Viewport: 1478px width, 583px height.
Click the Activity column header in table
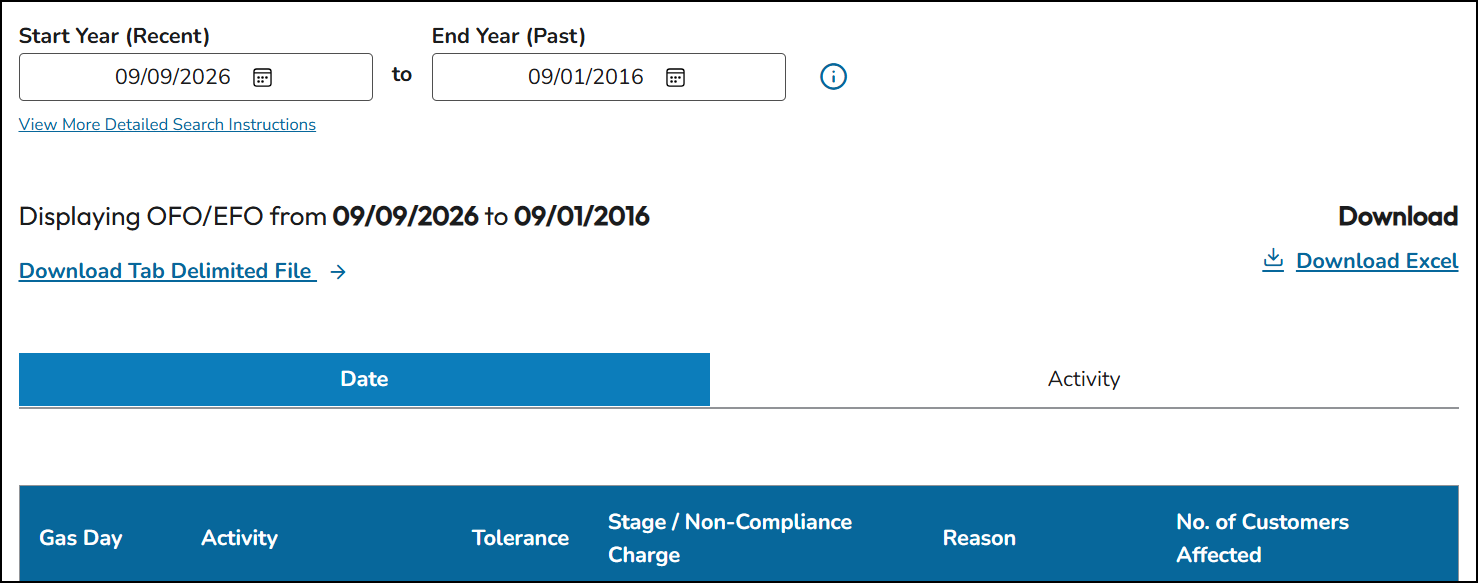pos(239,538)
